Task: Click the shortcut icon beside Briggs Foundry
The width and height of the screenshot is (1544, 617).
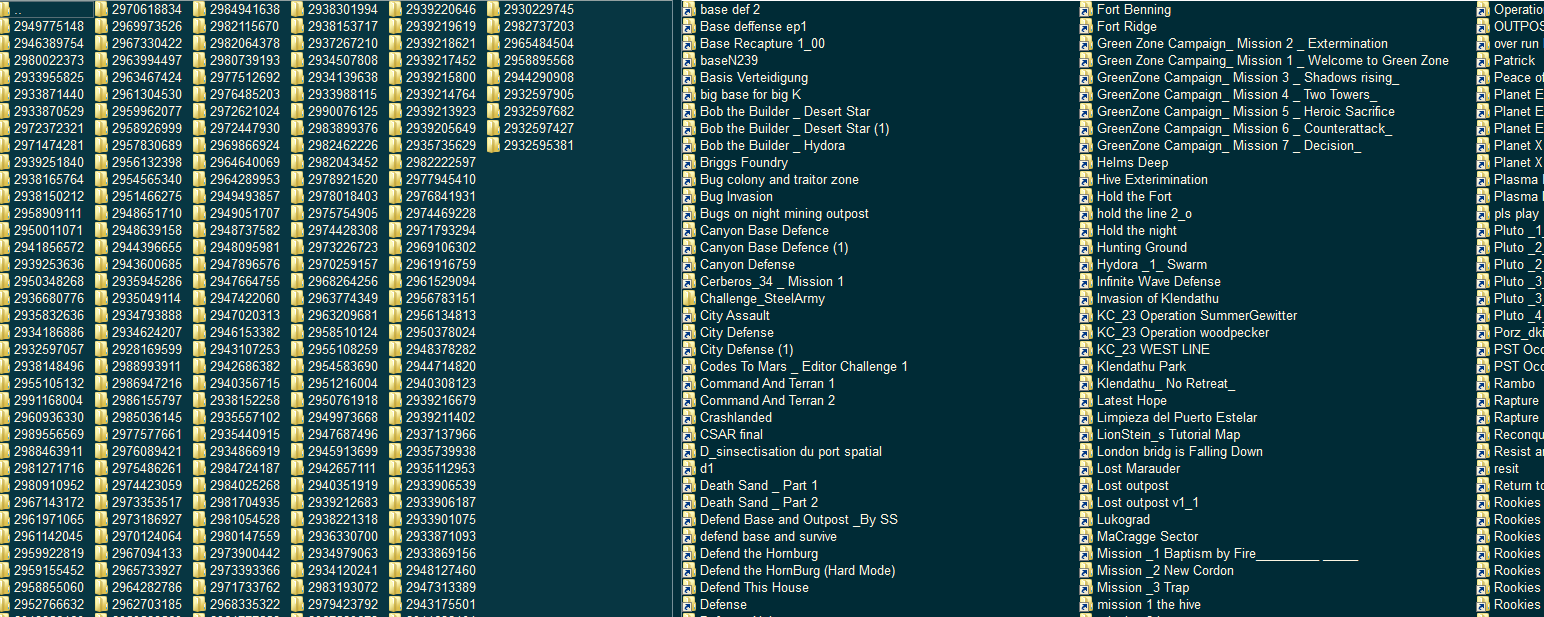Action: [x=690, y=162]
